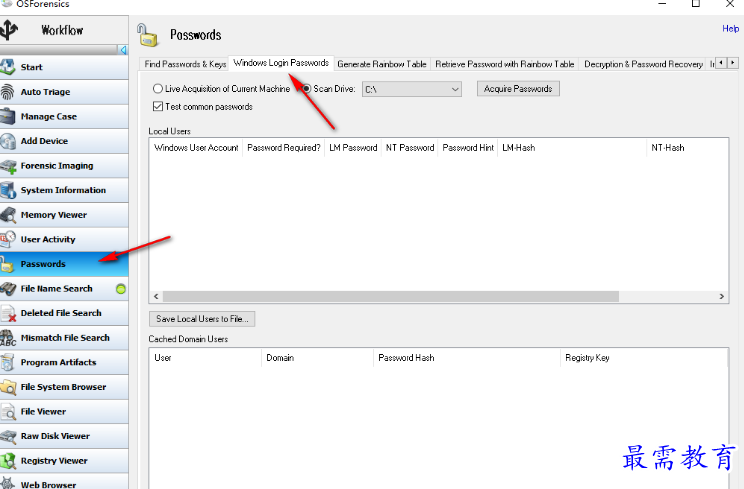Click Save Local Users to File button
This screenshot has height=489, width=744.
pyautogui.click(x=202, y=319)
